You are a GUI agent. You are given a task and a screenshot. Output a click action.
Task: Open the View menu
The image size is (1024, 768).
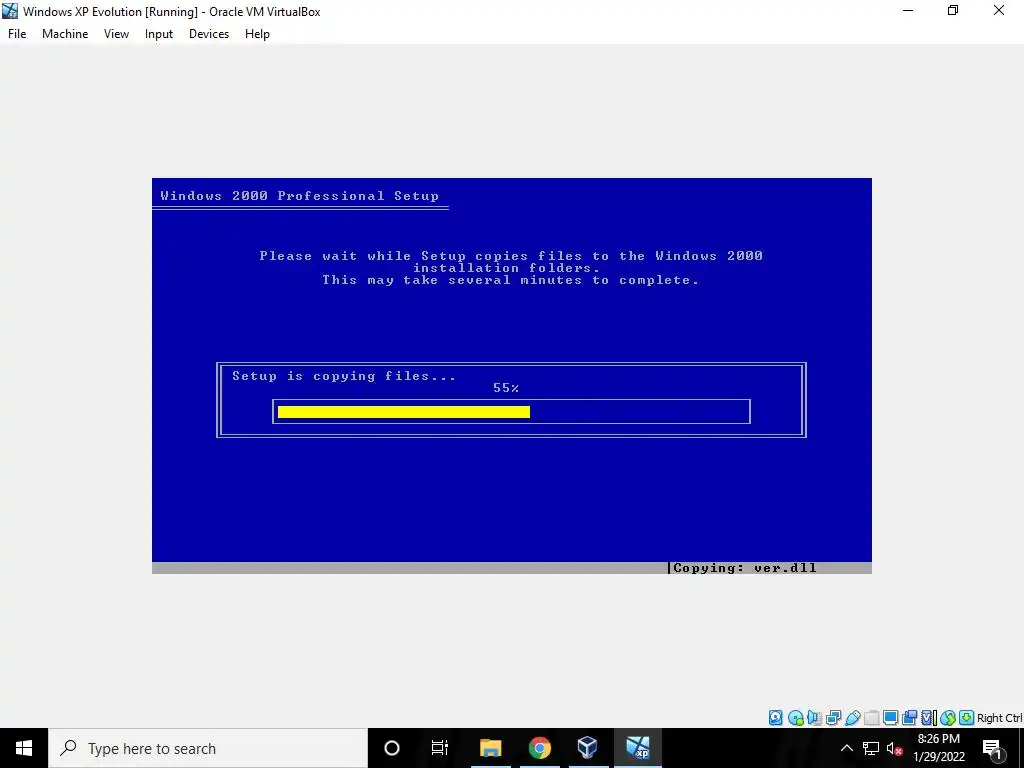[116, 34]
